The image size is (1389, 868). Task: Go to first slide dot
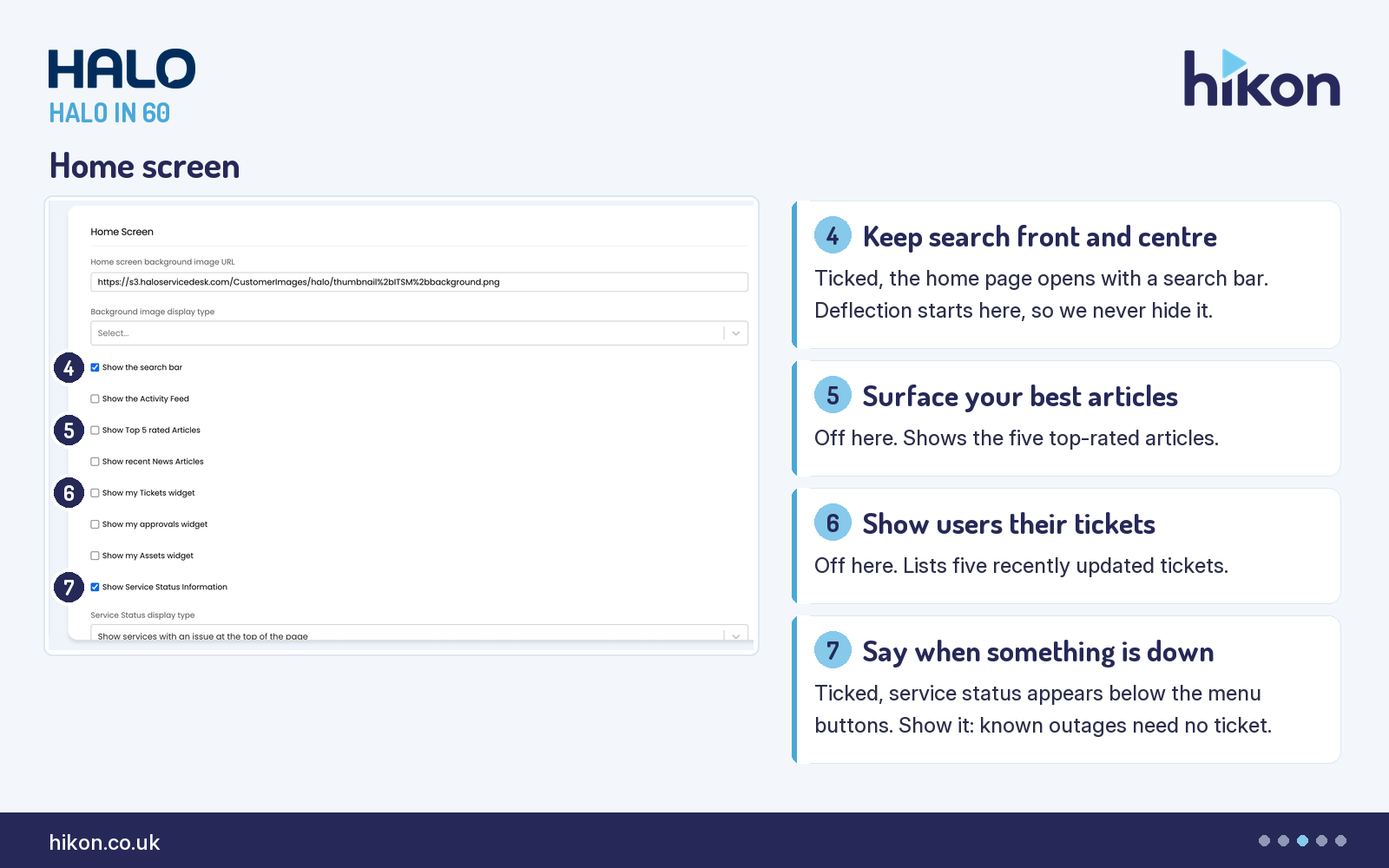tap(1264, 840)
